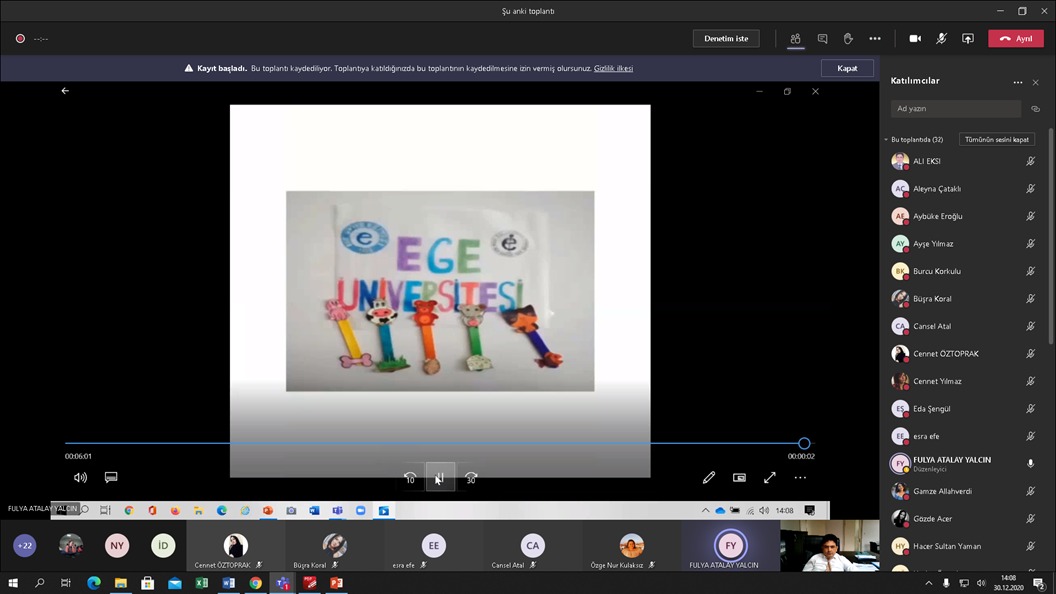Skip back 10 seconds in video
1056x594 pixels.
tap(409, 478)
